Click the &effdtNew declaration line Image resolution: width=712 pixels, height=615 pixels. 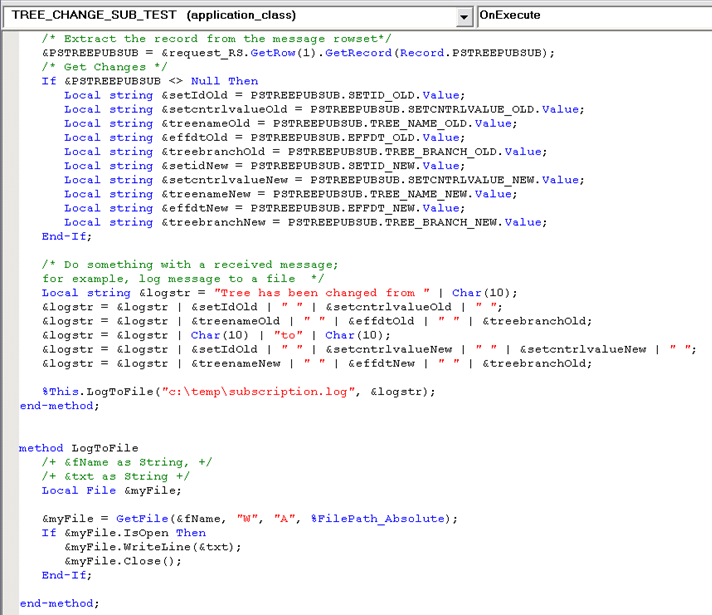click(x=265, y=208)
